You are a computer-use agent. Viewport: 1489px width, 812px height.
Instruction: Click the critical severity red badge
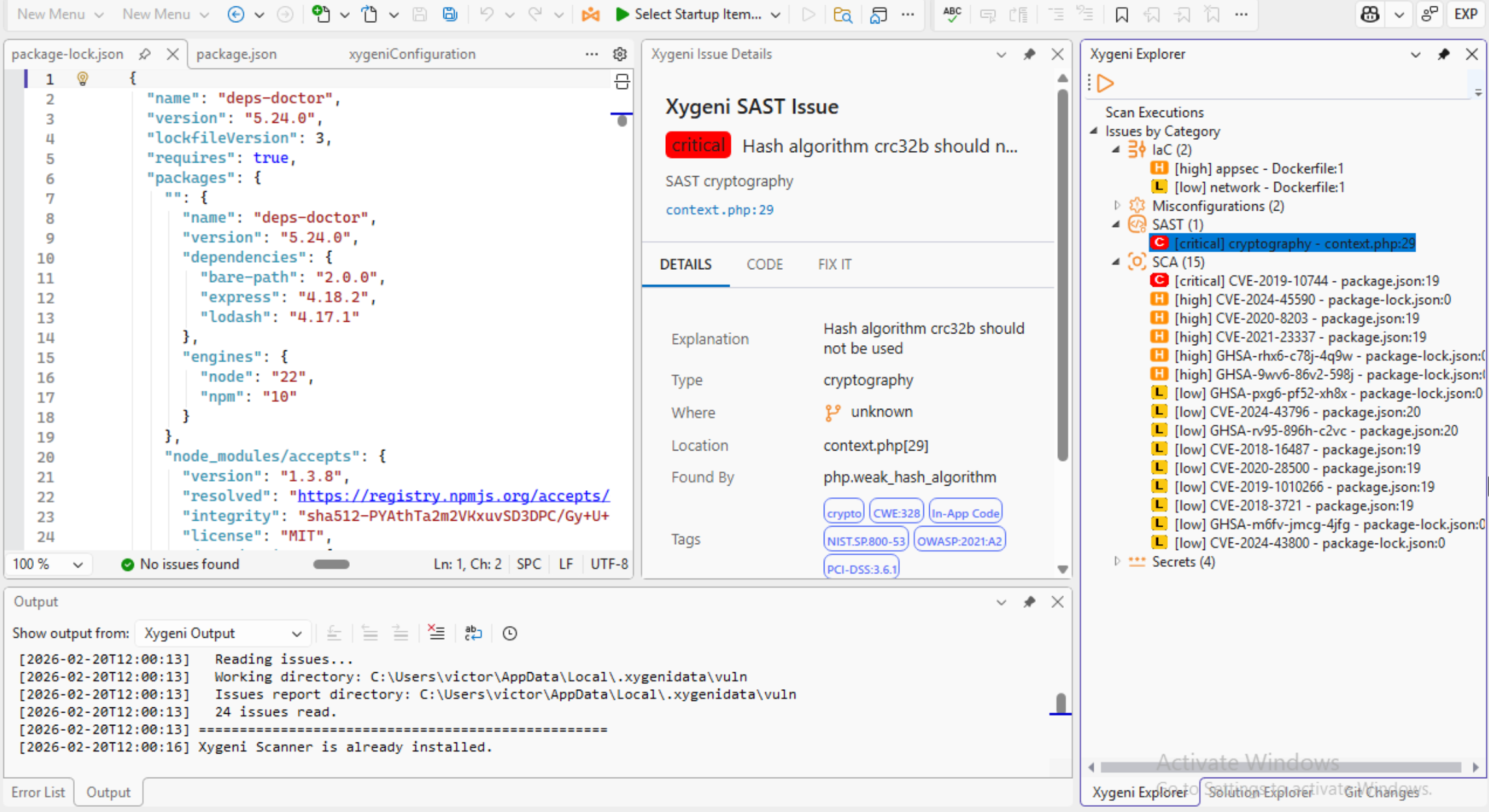[x=698, y=145]
